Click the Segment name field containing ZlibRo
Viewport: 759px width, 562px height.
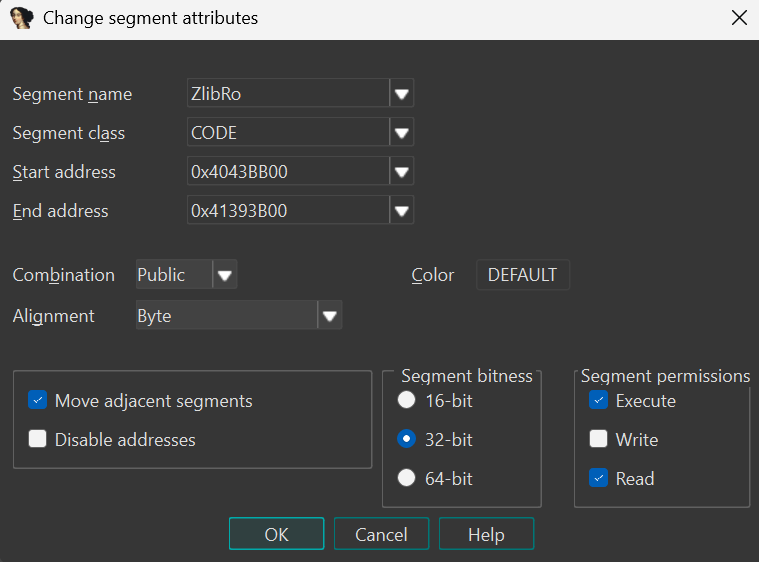288,93
